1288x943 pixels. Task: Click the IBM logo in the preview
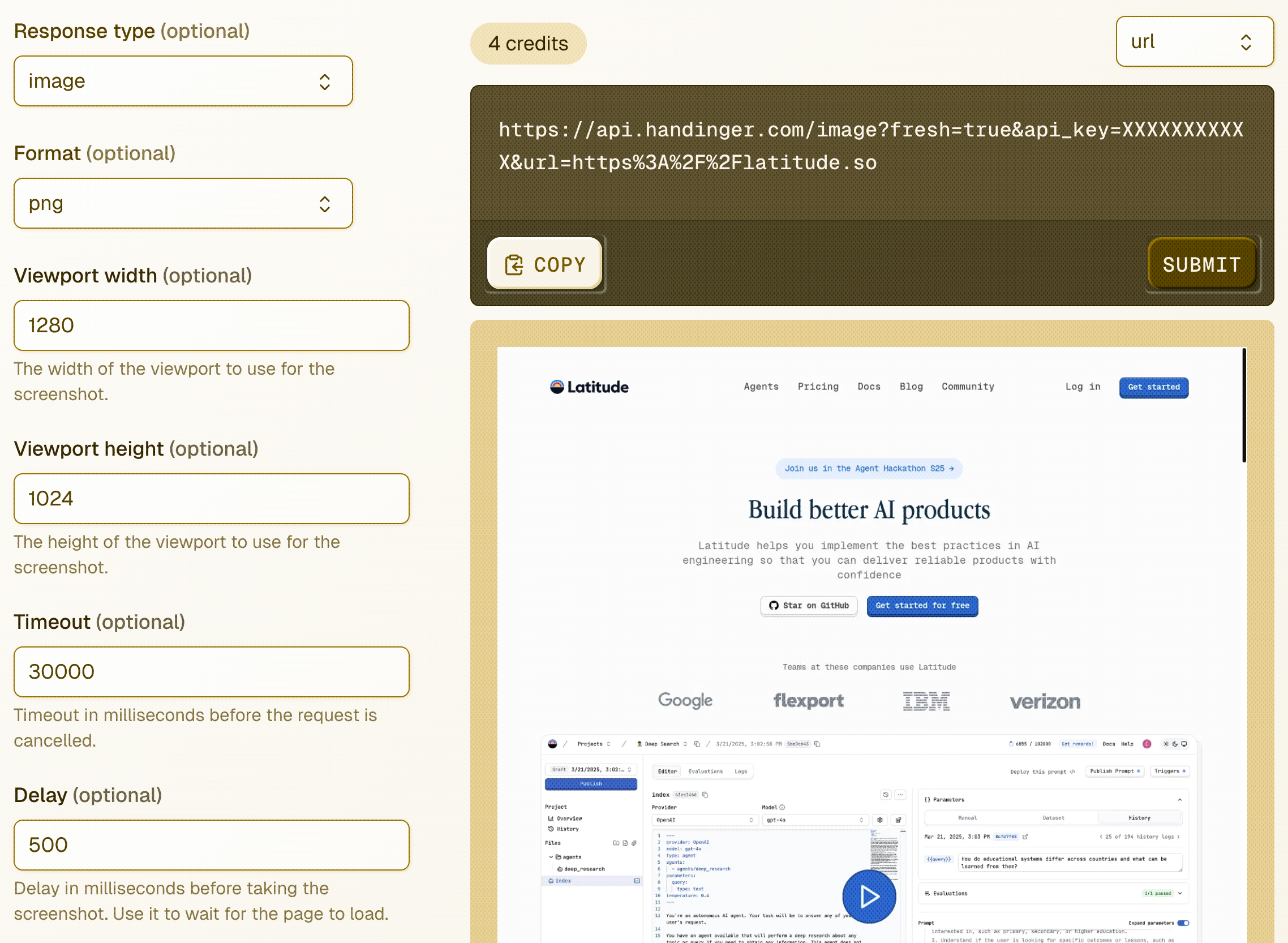pos(926,701)
